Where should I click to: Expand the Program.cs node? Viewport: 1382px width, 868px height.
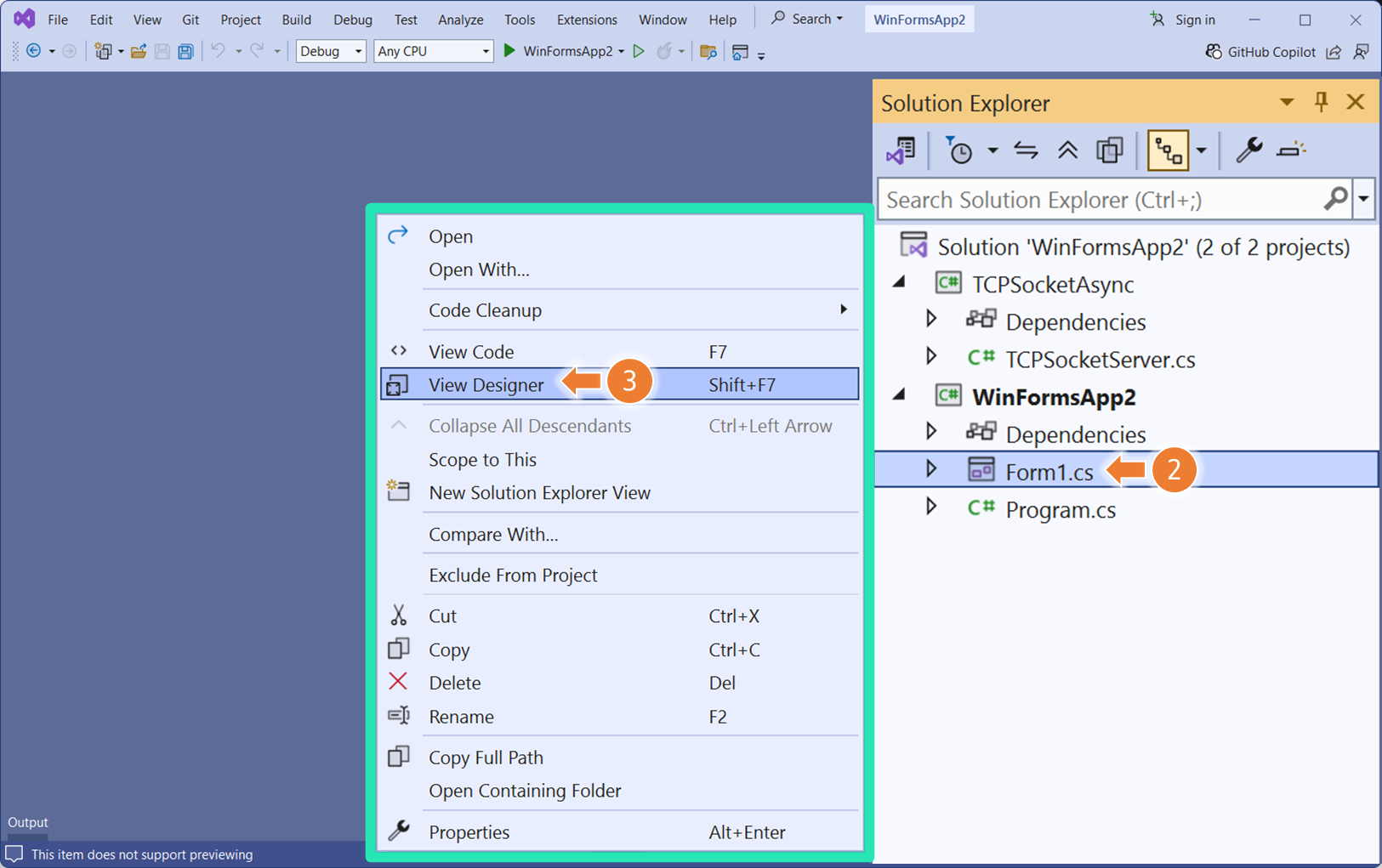coord(931,507)
